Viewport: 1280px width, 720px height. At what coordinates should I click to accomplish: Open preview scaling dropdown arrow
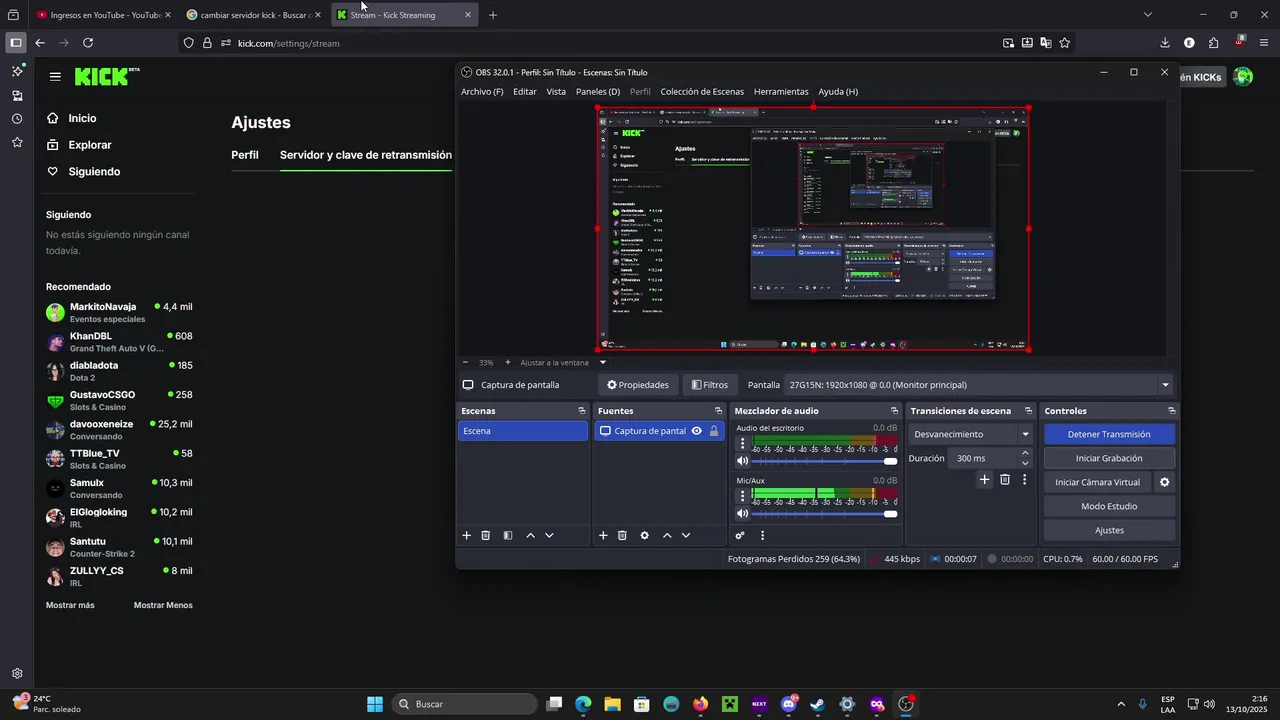[x=602, y=363]
